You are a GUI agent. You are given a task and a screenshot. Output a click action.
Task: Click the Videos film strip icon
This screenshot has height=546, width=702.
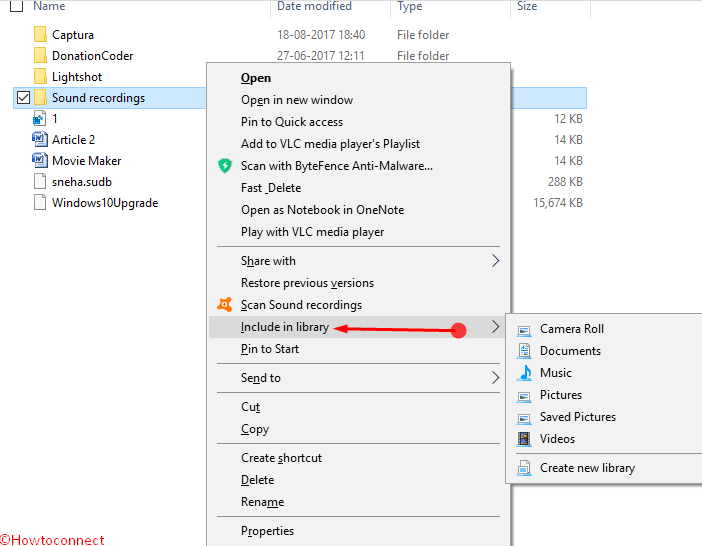(x=524, y=439)
